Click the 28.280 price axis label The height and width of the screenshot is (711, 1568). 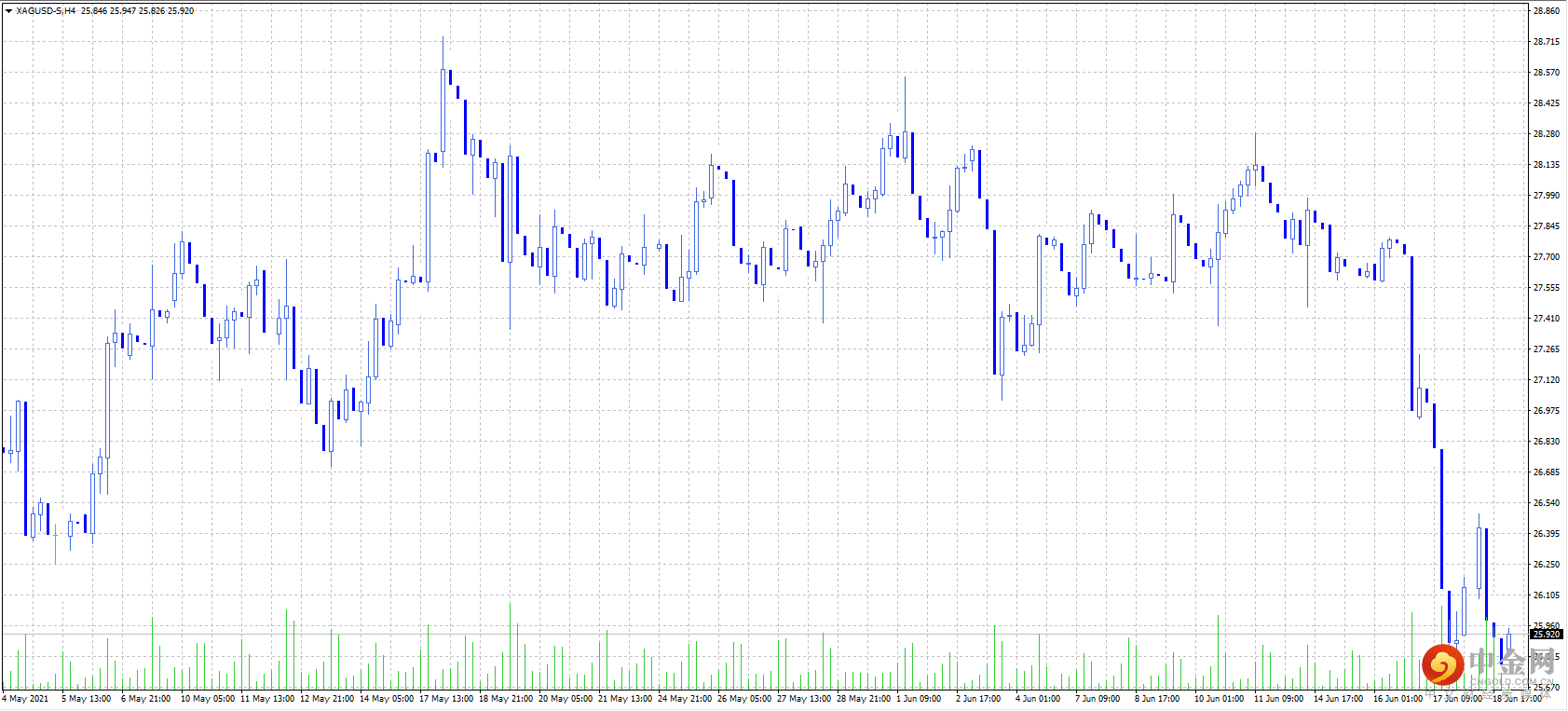click(1547, 134)
